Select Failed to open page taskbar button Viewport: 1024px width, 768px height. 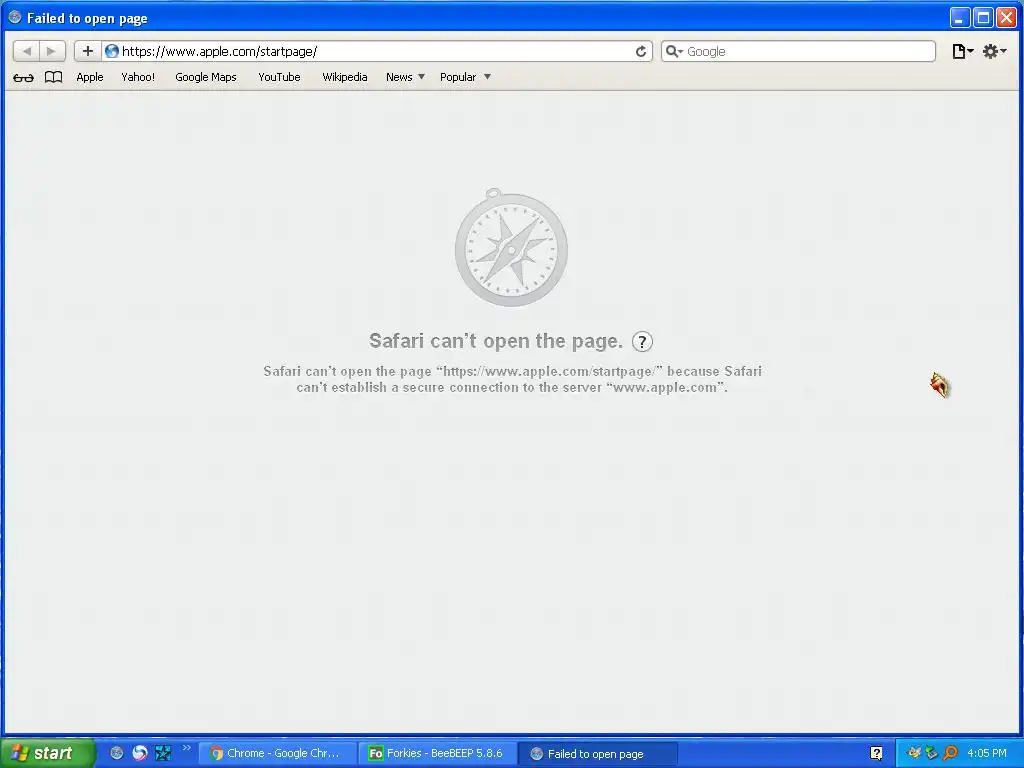[x=598, y=754]
